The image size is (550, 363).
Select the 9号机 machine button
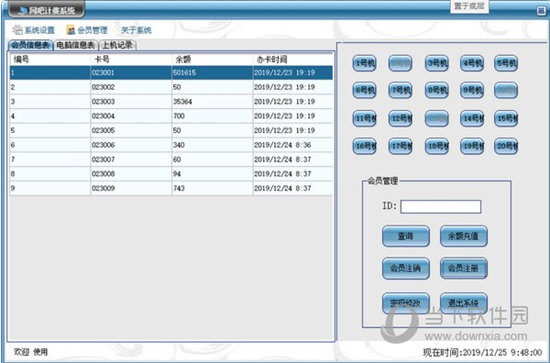472,90
